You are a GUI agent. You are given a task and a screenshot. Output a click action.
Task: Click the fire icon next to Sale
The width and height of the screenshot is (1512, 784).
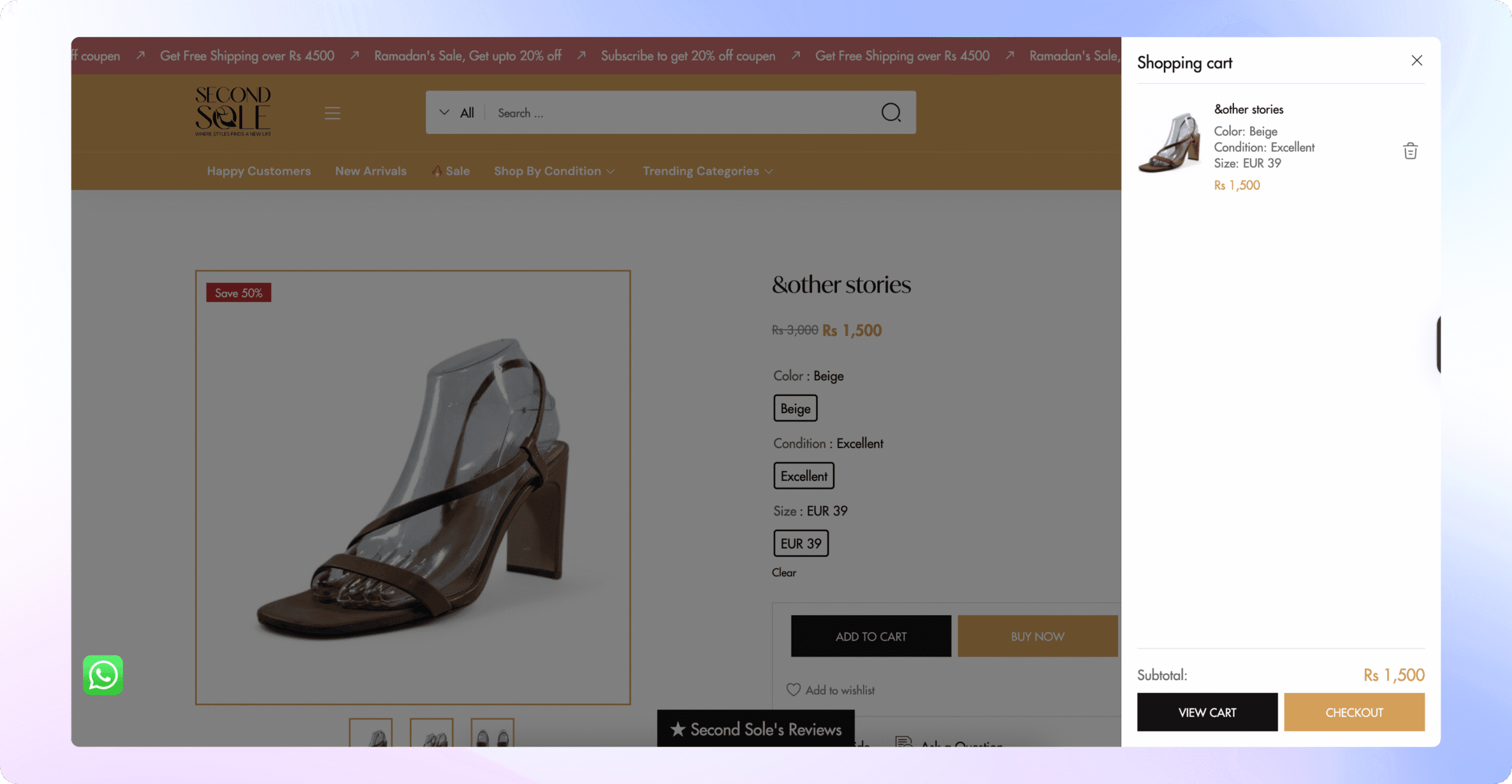pyautogui.click(x=437, y=171)
